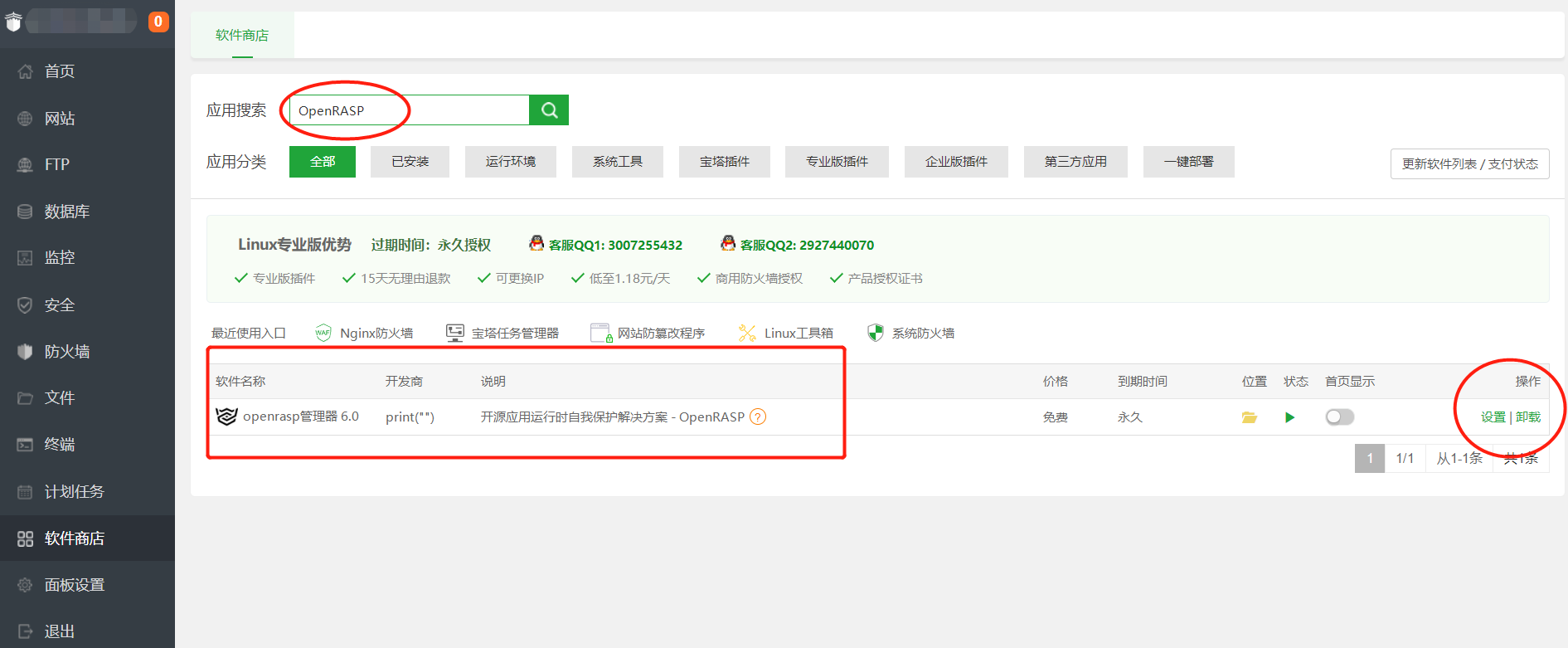
Task: Click 更新软件列表 / 支付状态 button
Action: [1470, 163]
